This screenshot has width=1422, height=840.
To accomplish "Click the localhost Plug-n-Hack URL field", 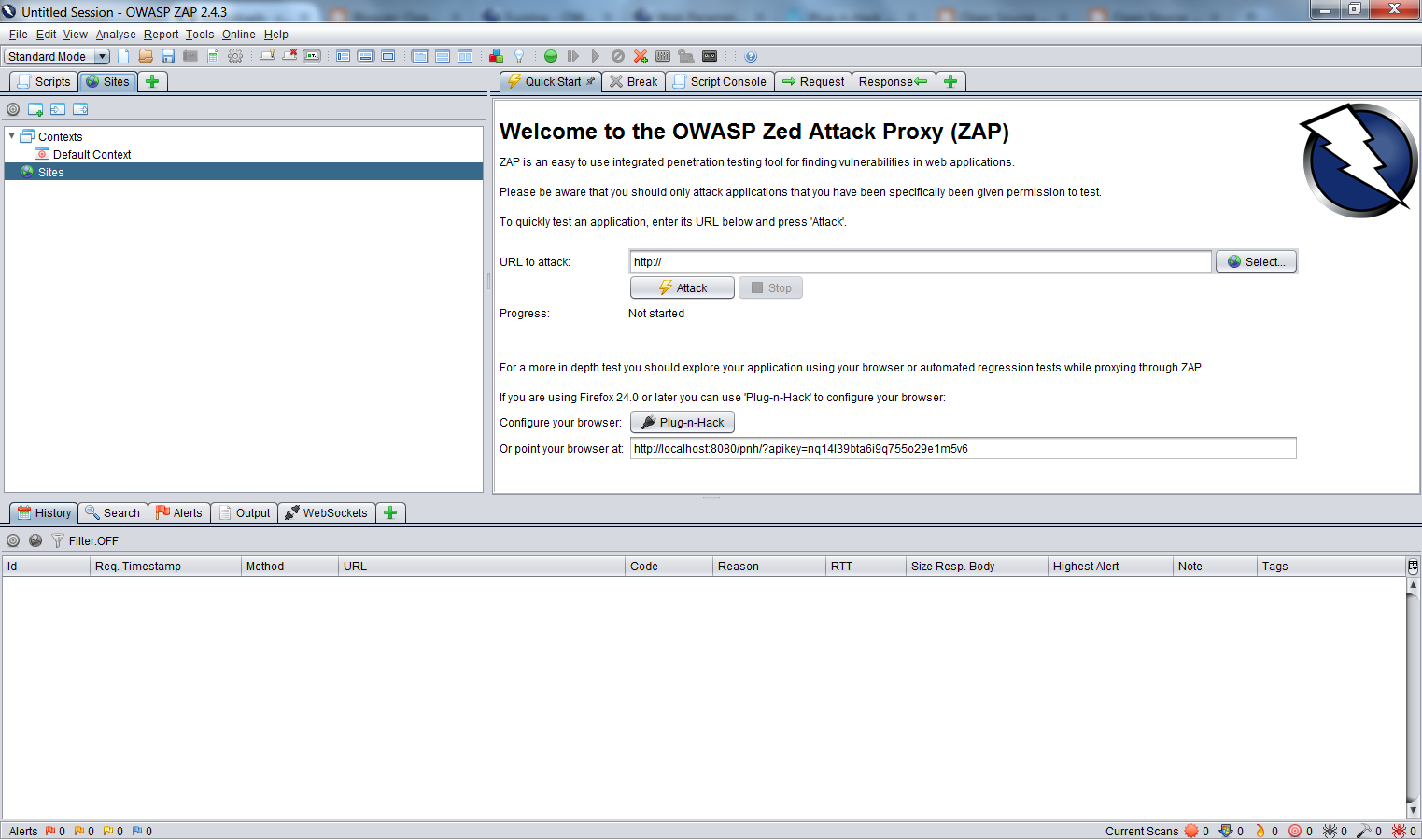I will (x=963, y=449).
